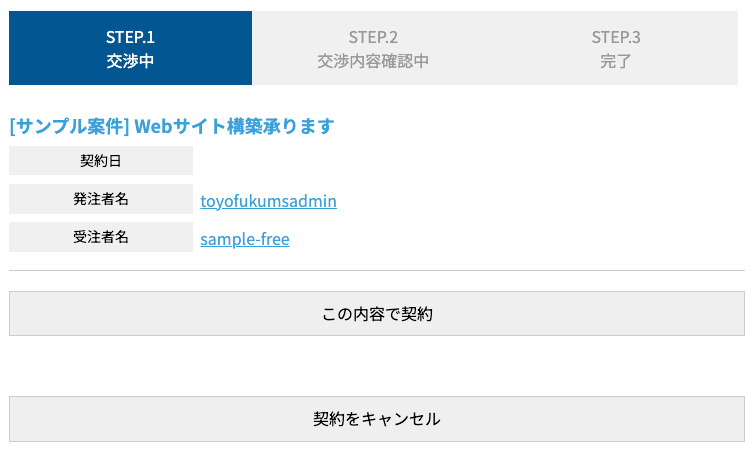This screenshot has width=754, height=453.
Task: Select the 完了 step text
Action: (x=616, y=60)
